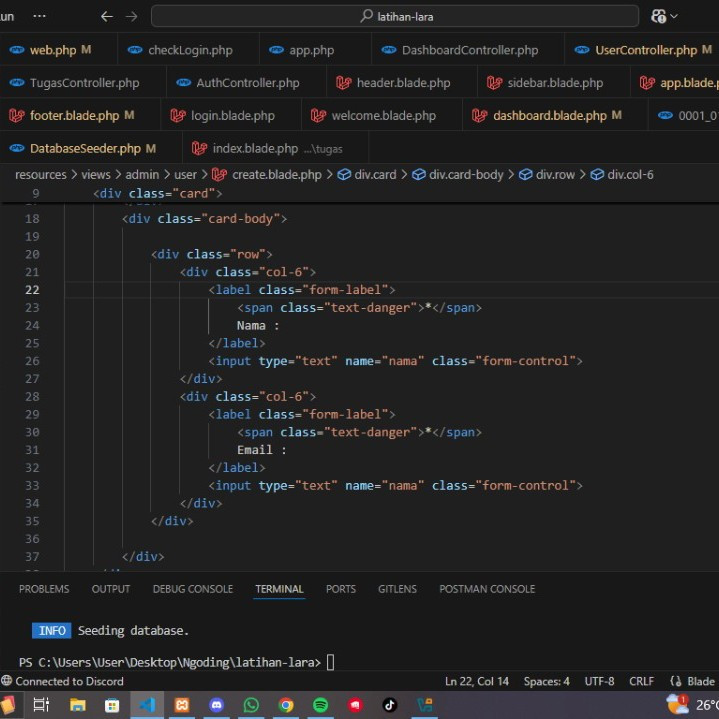Click the more menu ellipsis in title bar
Viewport: 719px width, 719px height.
[39, 16]
